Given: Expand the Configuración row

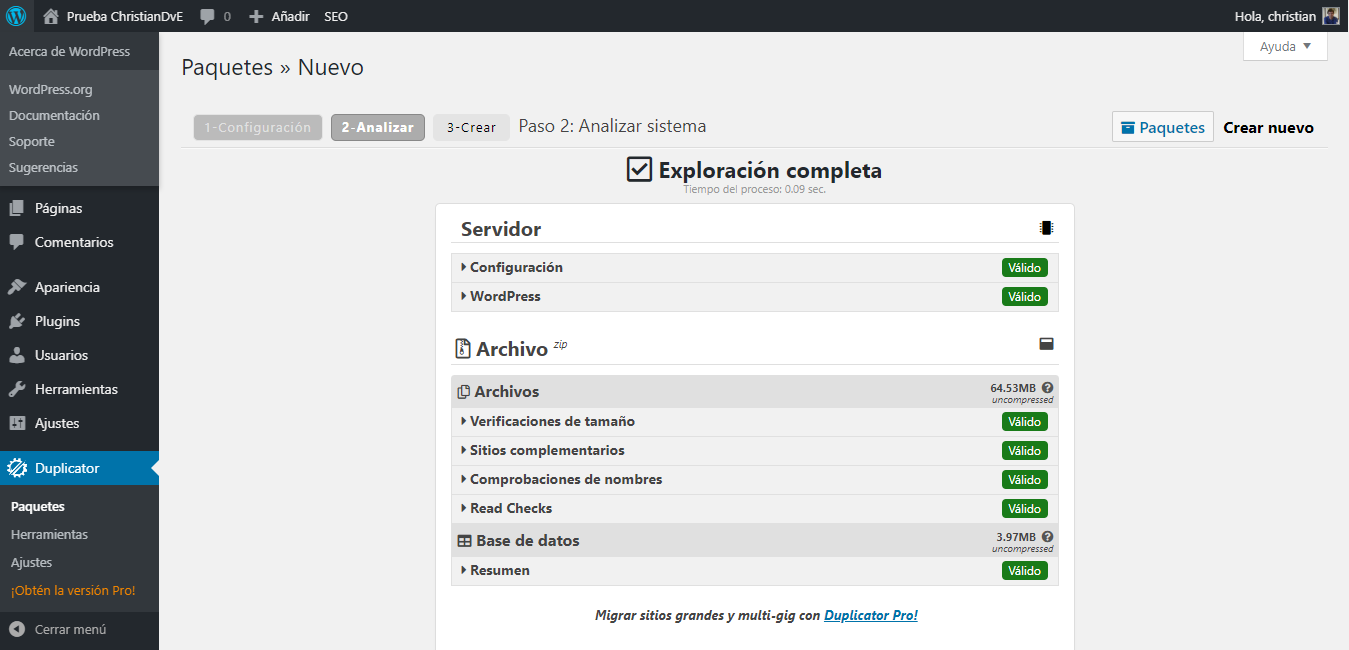Looking at the screenshot, I should 755,268.
